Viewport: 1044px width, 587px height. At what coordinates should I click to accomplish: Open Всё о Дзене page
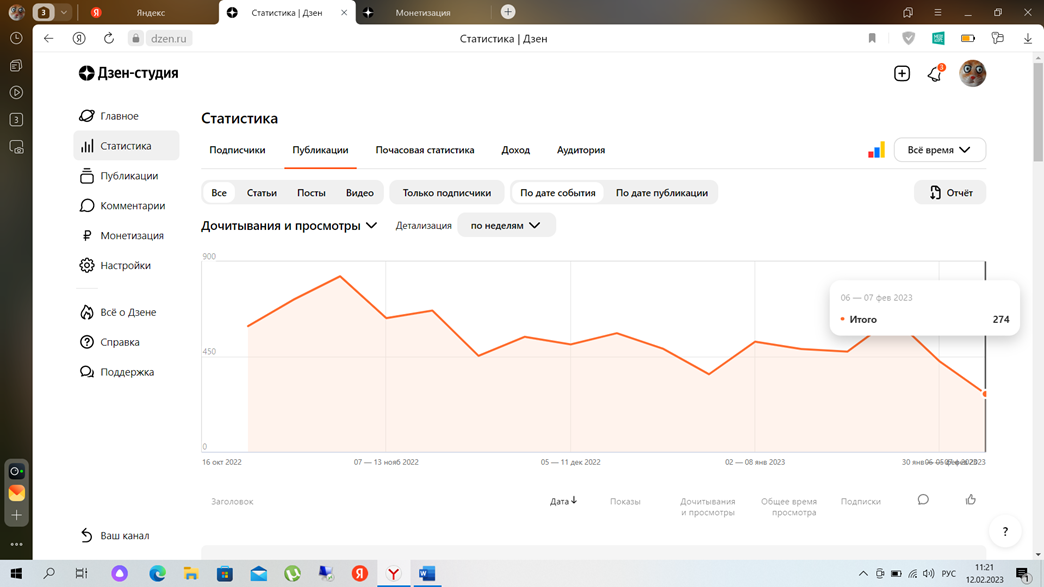[117, 312]
